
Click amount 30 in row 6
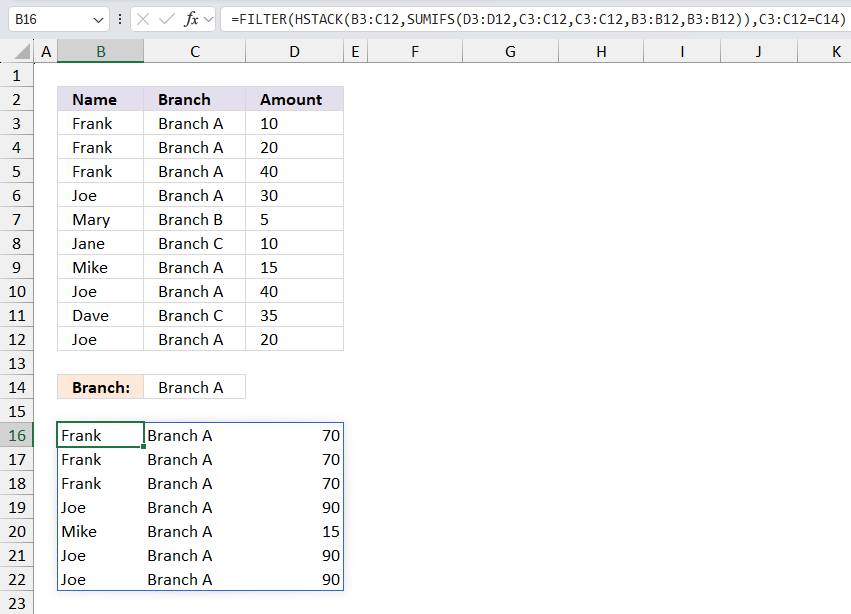[x=295, y=195]
